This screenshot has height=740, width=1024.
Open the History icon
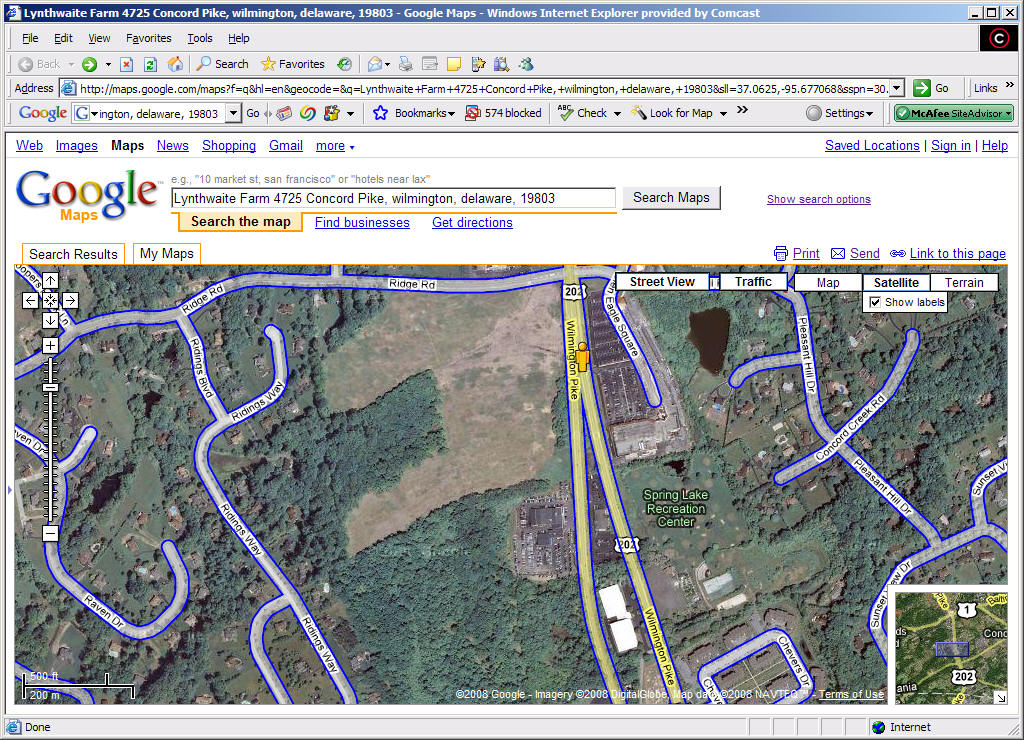coord(344,64)
